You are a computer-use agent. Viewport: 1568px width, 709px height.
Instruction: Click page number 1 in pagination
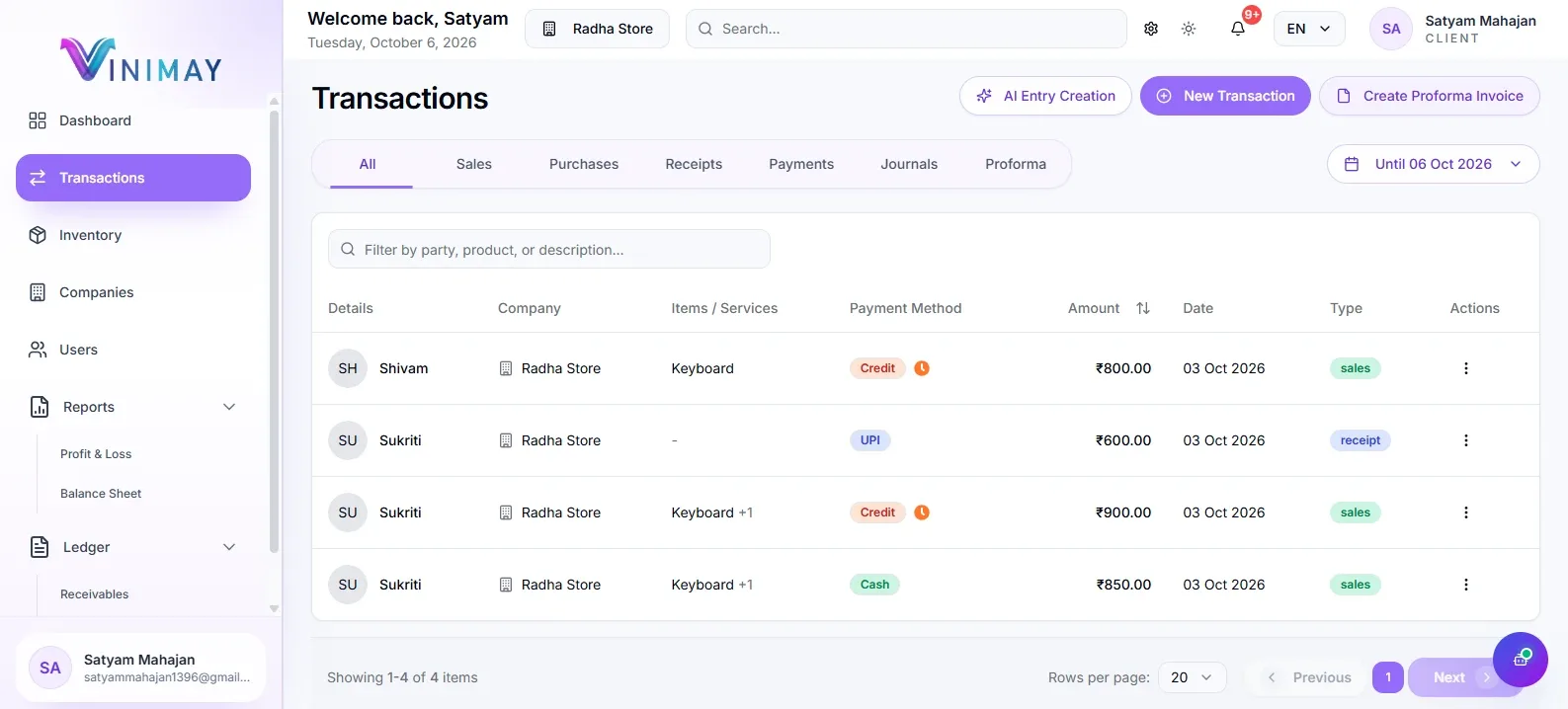(1388, 677)
